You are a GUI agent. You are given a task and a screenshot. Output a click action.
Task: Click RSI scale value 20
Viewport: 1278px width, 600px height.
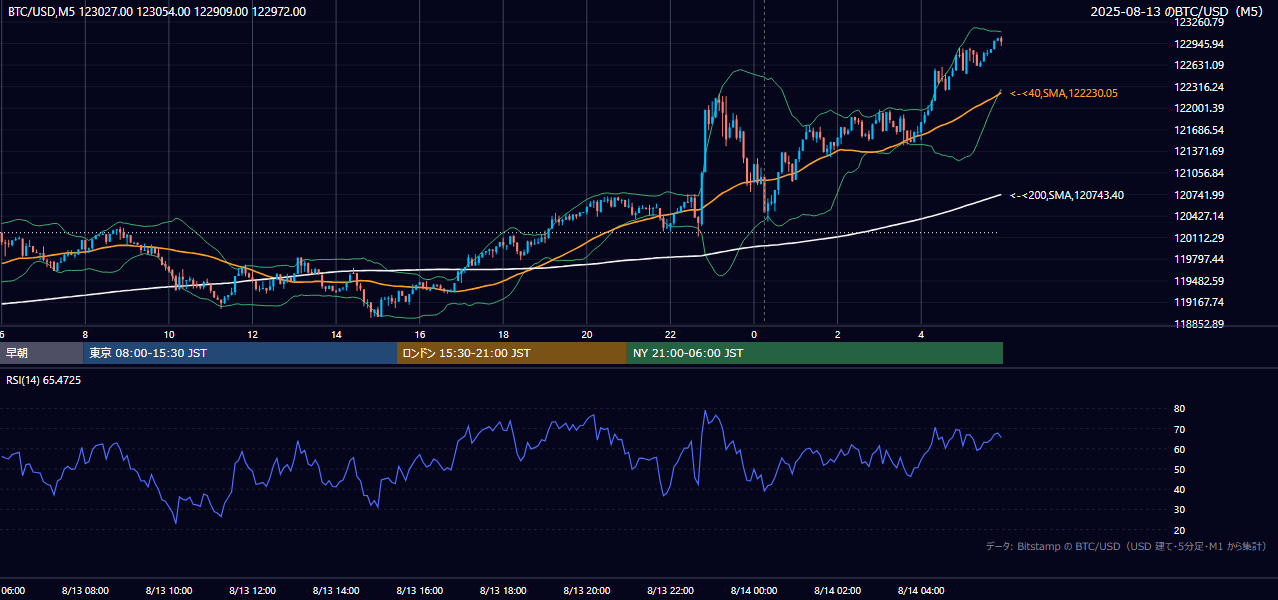pos(1179,530)
